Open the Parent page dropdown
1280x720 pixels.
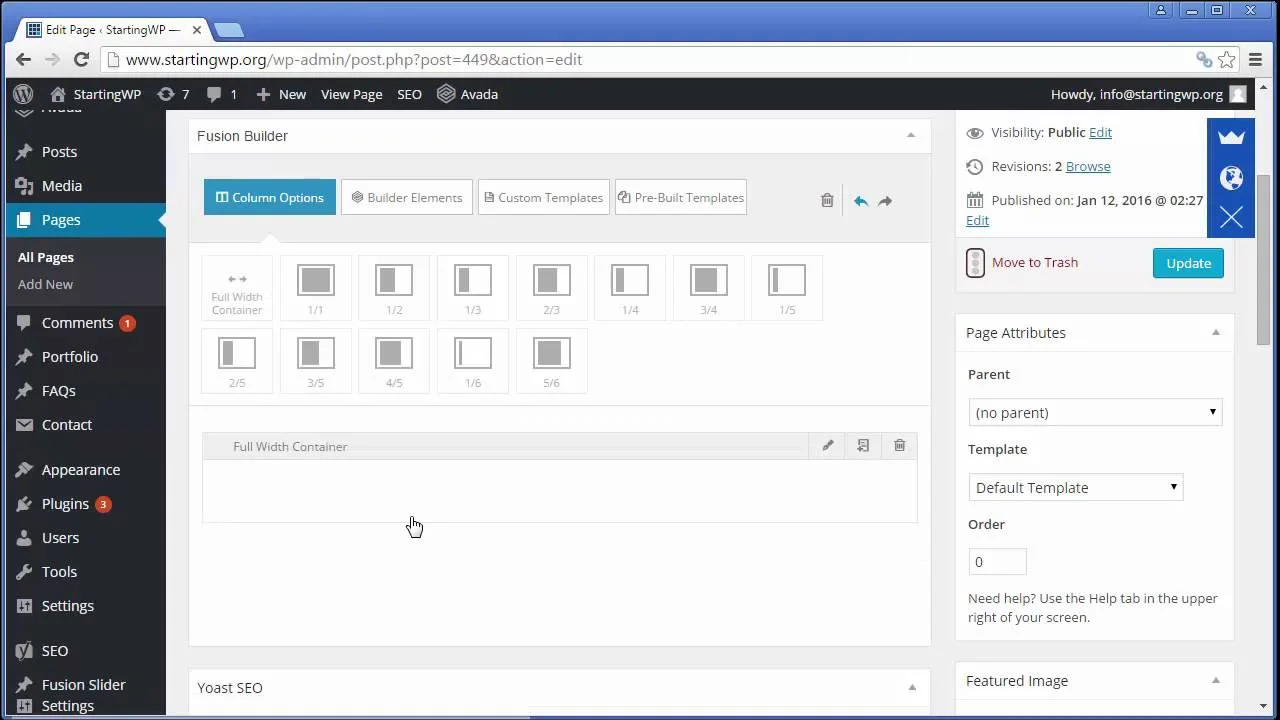(1095, 412)
